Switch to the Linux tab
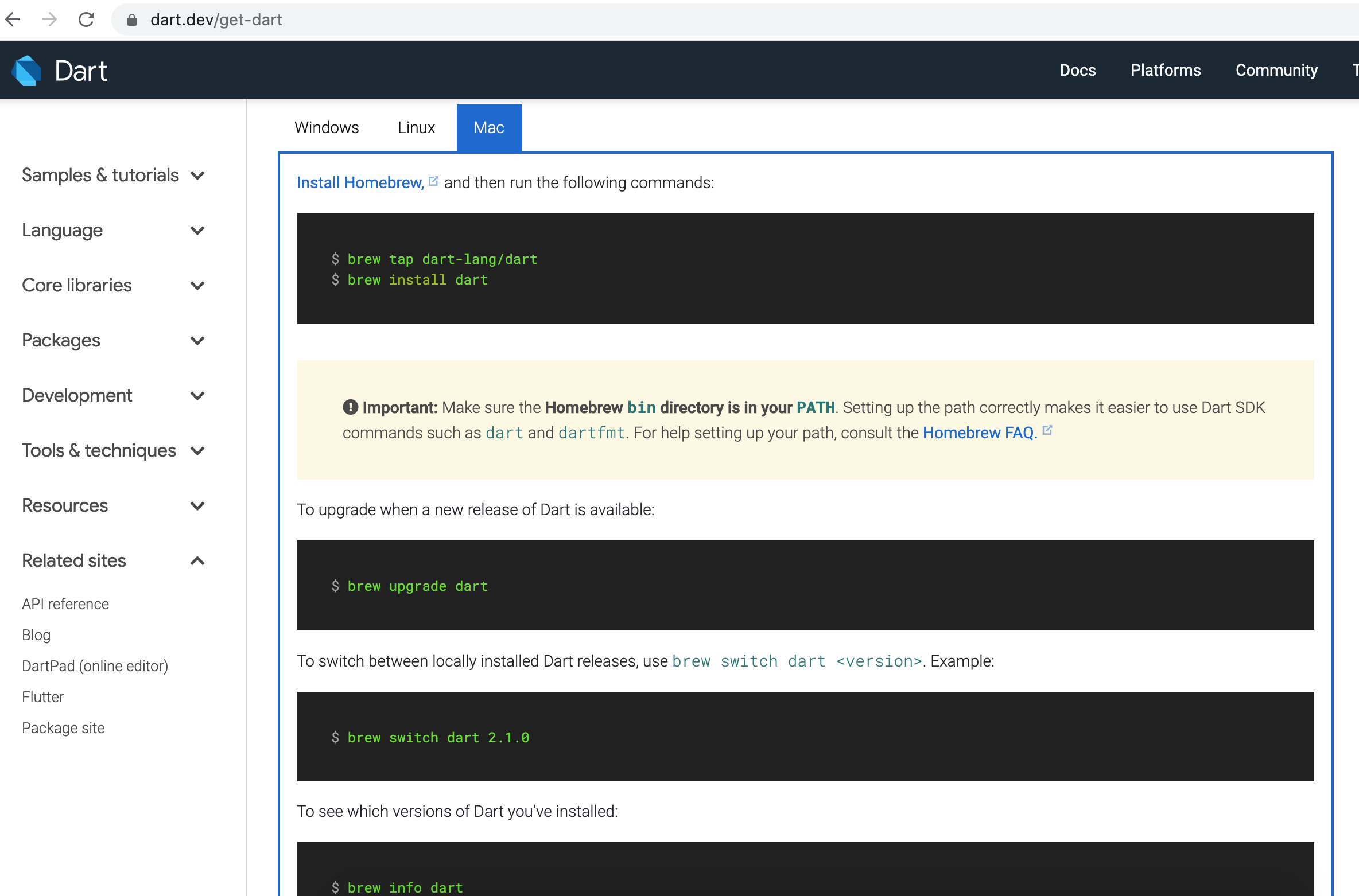Viewport: 1359px width, 896px height. (416, 127)
